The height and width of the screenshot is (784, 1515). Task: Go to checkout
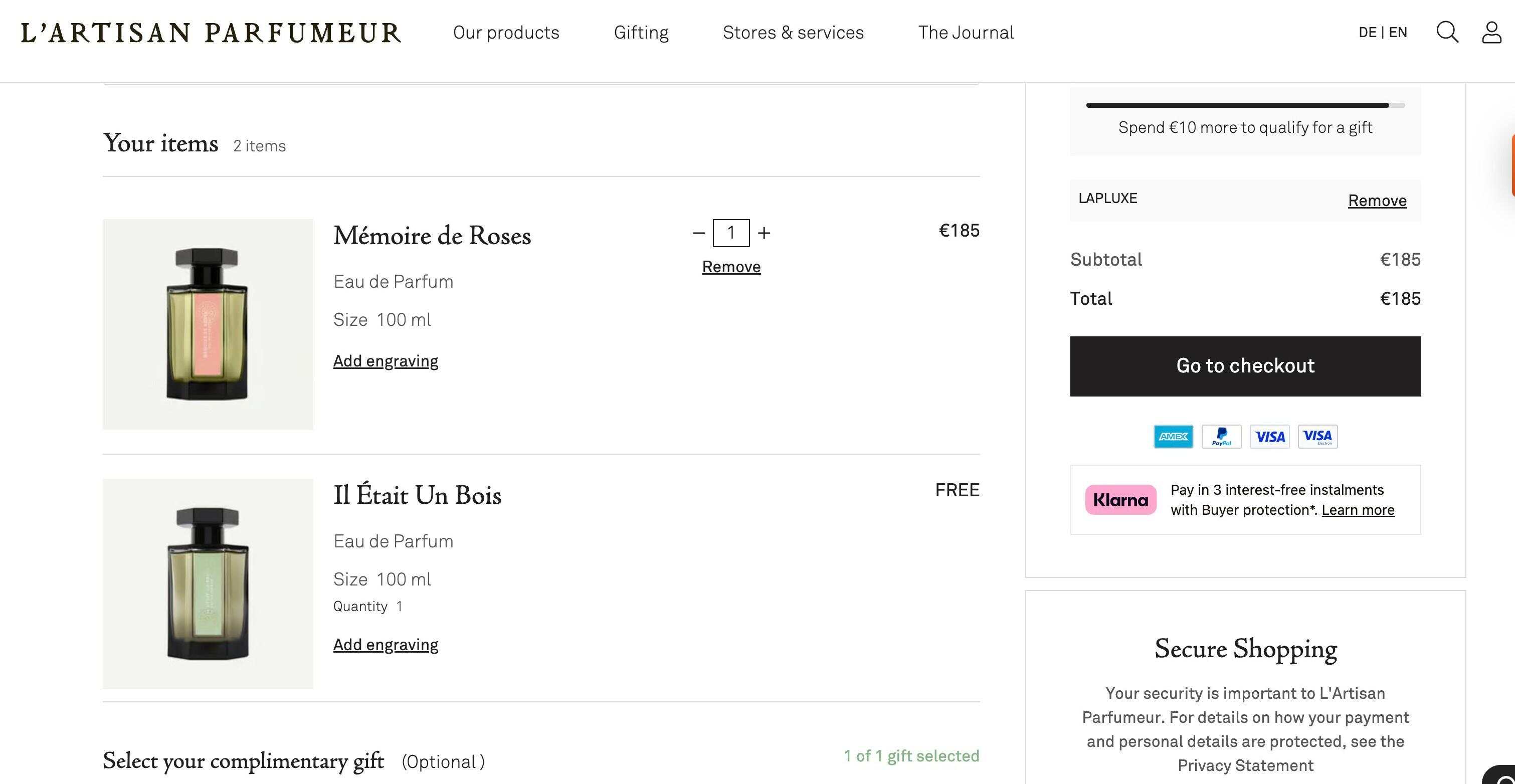[1245, 366]
